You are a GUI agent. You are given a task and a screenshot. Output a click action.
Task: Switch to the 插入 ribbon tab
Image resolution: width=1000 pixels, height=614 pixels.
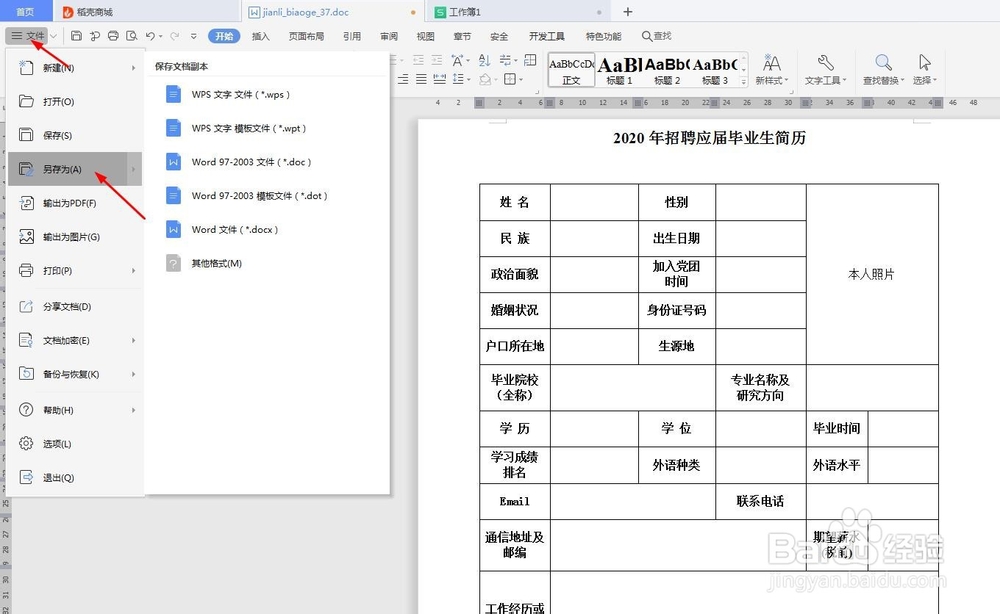tap(260, 35)
